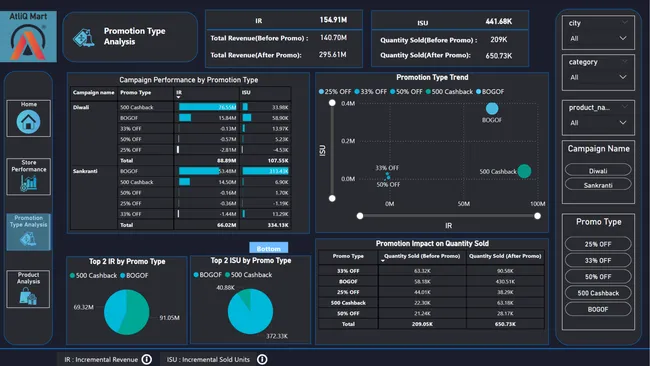The height and width of the screenshot is (366, 650).
Task: Open Store Performance chart icon
Action: [29, 183]
